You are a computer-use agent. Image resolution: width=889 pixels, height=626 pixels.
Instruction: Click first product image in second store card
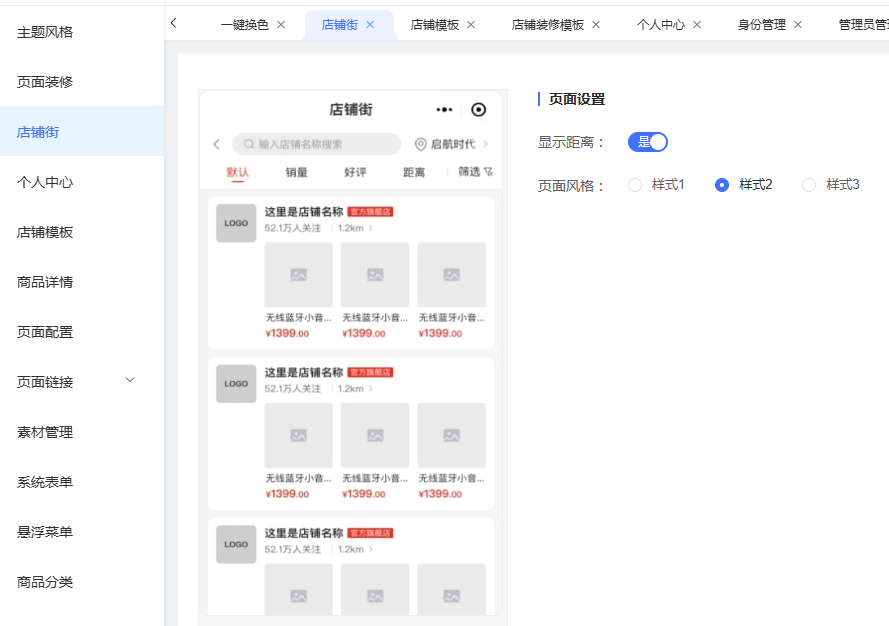click(x=298, y=435)
